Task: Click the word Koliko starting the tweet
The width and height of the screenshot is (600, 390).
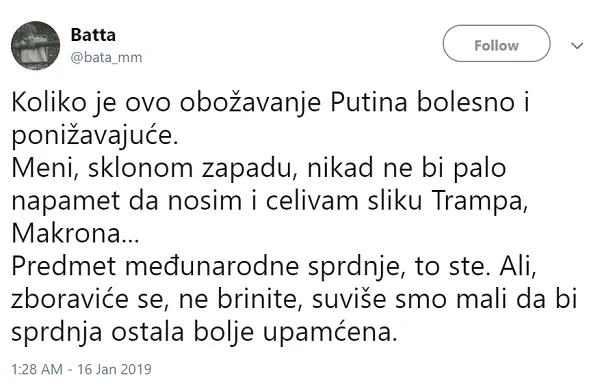Action: [x=49, y=103]
